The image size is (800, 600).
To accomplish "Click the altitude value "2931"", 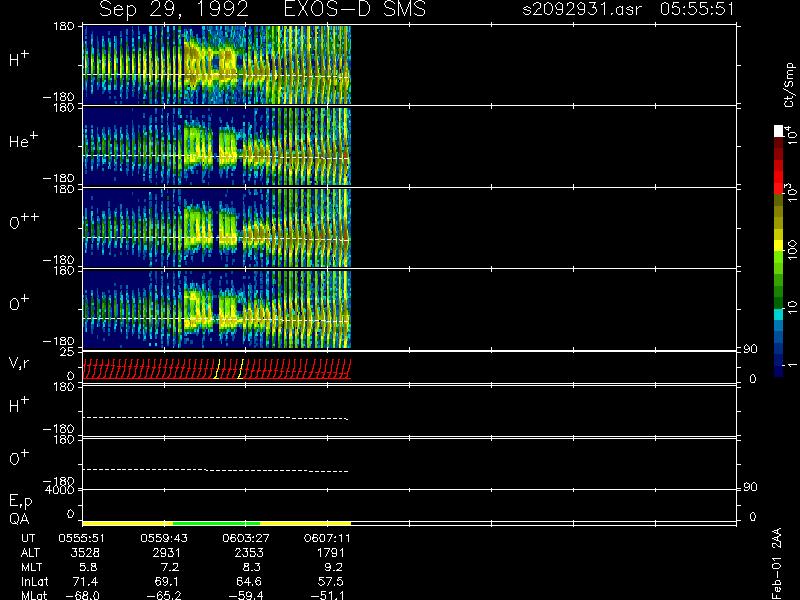I will [x=166, y=553].
